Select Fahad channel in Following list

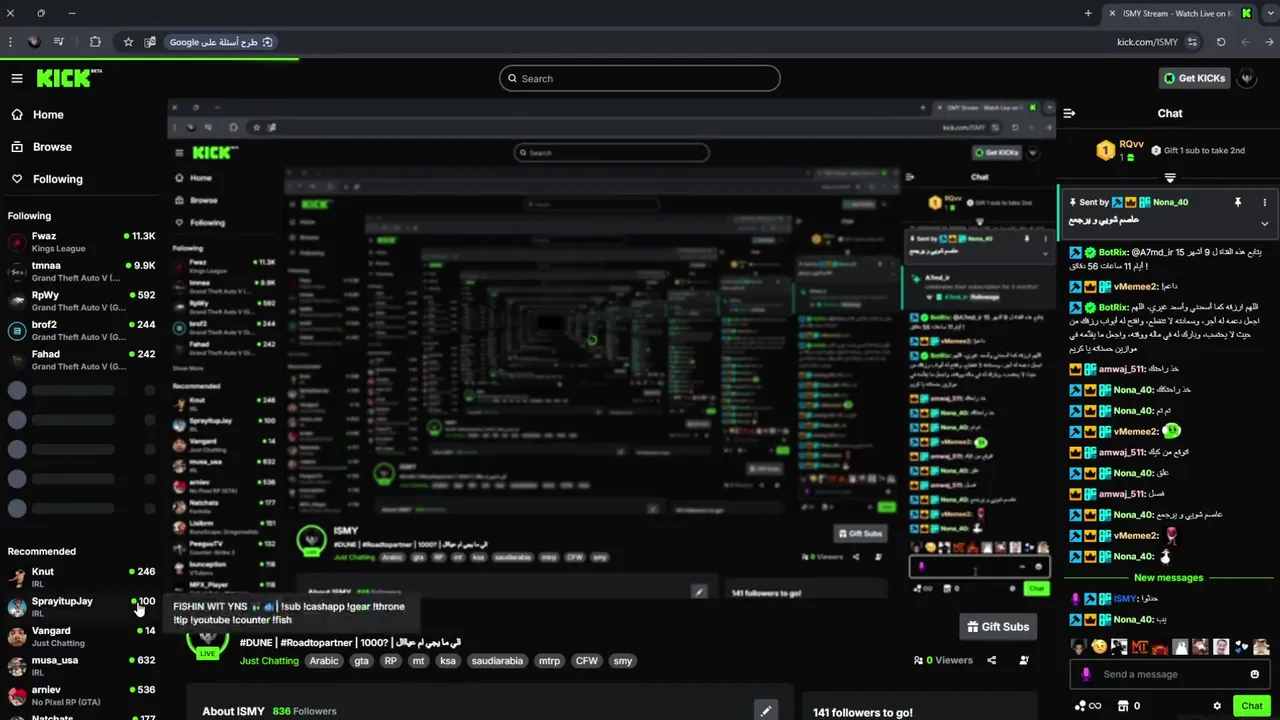click(x=81, y=359)
